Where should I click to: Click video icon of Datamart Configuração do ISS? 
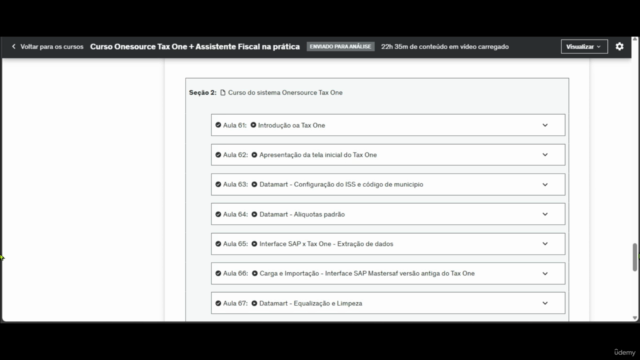254,184
